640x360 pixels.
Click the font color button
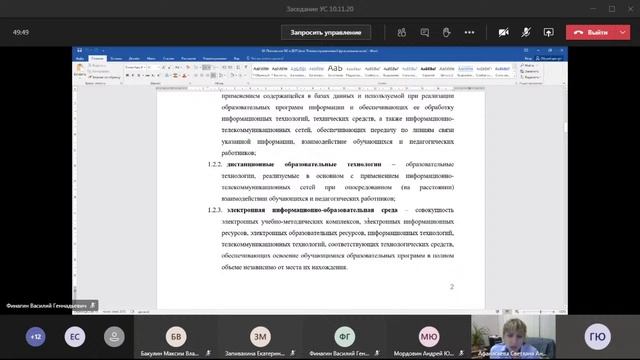(184, 76)
